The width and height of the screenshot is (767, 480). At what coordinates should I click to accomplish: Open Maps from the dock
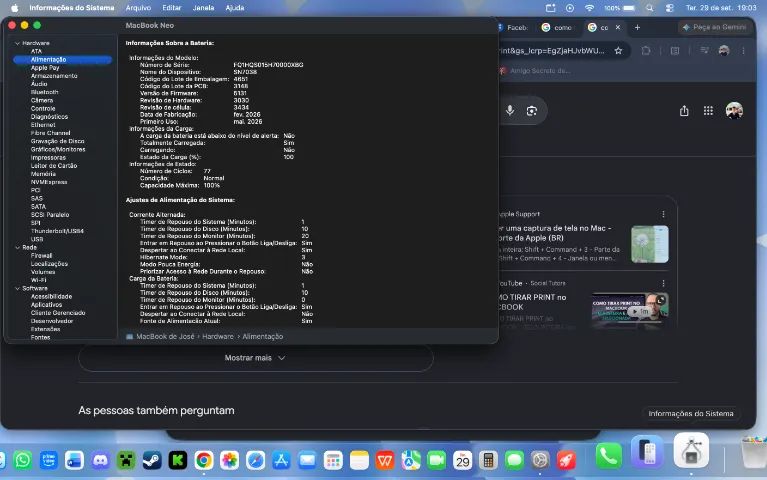click(x=411, y=460)
